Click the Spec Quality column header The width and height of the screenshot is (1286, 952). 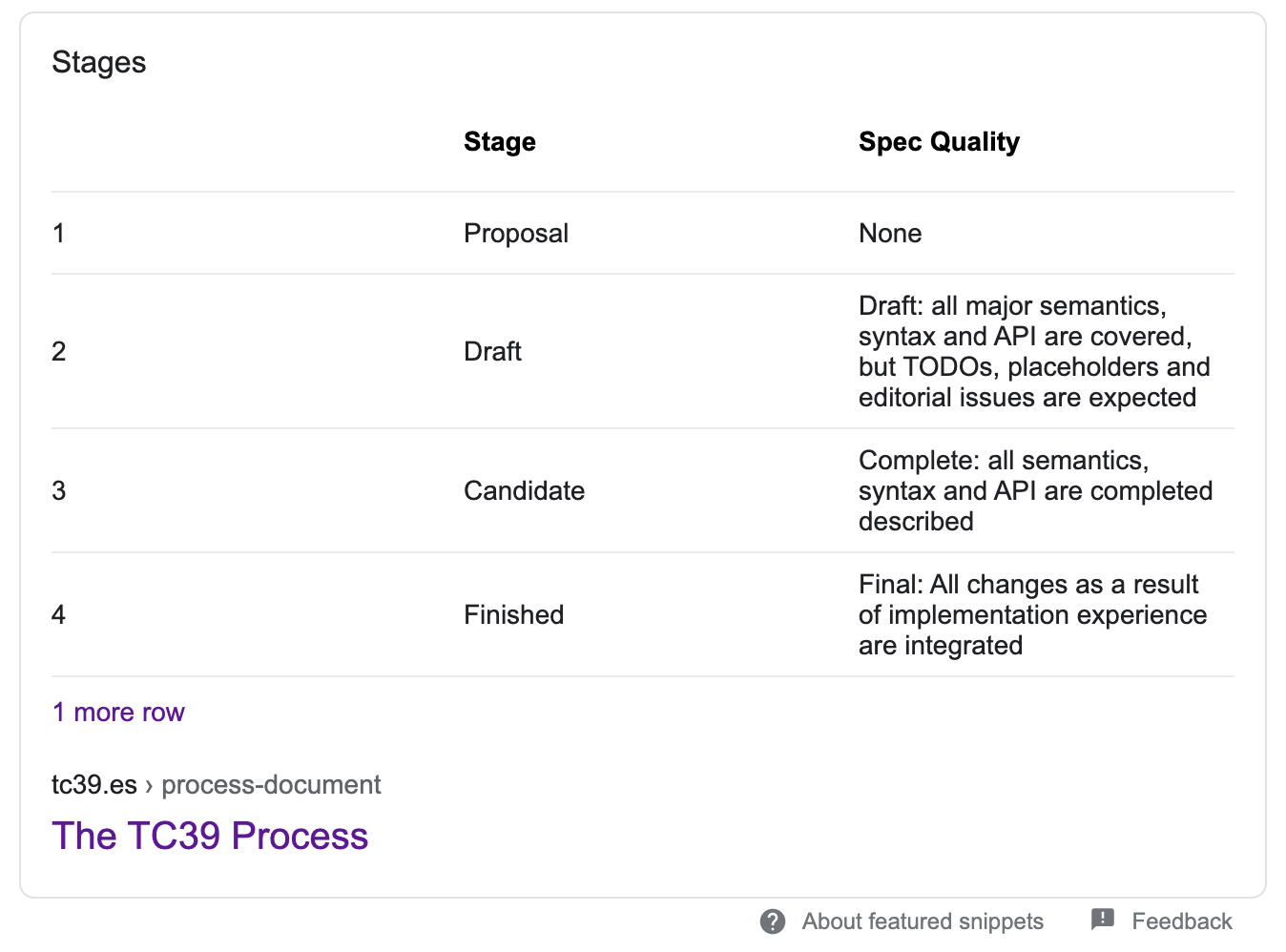(939, 142)
